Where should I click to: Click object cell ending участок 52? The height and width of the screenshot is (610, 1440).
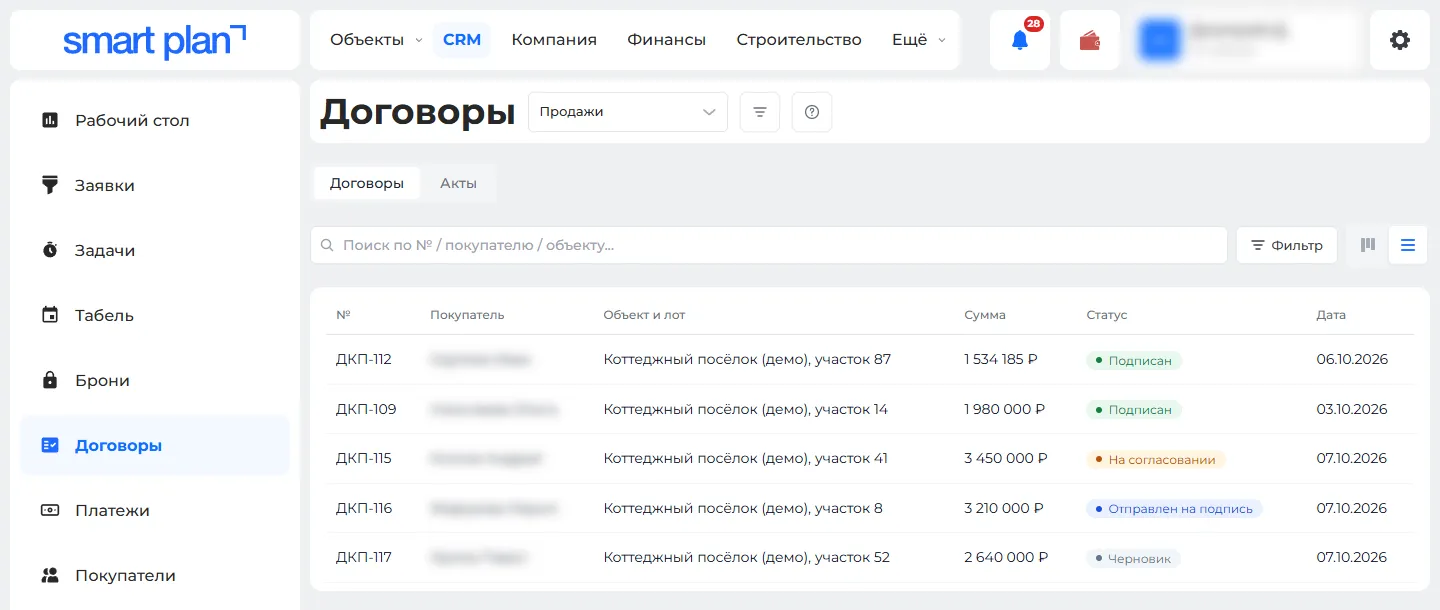[746, 558]
